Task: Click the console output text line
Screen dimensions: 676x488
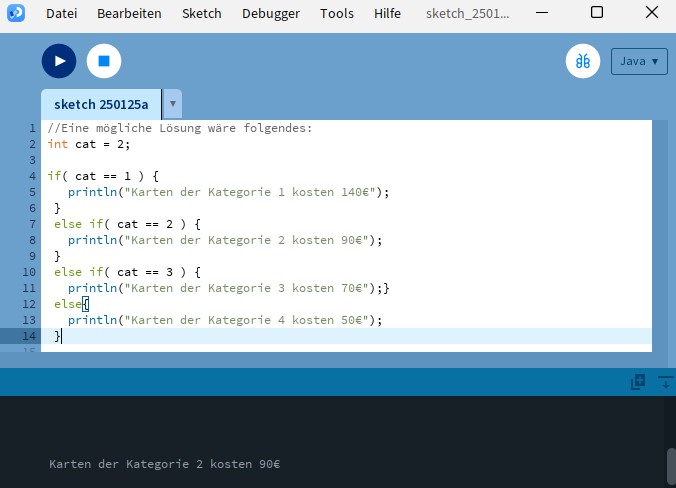Action: coord(165,465)
